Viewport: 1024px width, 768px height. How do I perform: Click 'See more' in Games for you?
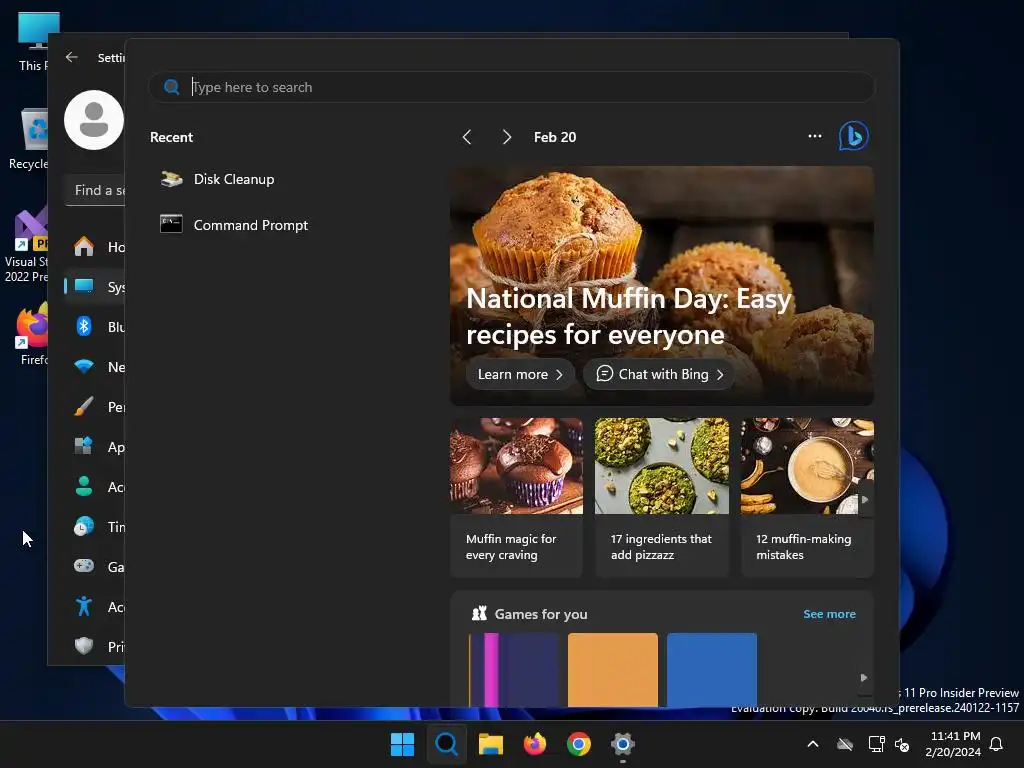coord(829,614)
